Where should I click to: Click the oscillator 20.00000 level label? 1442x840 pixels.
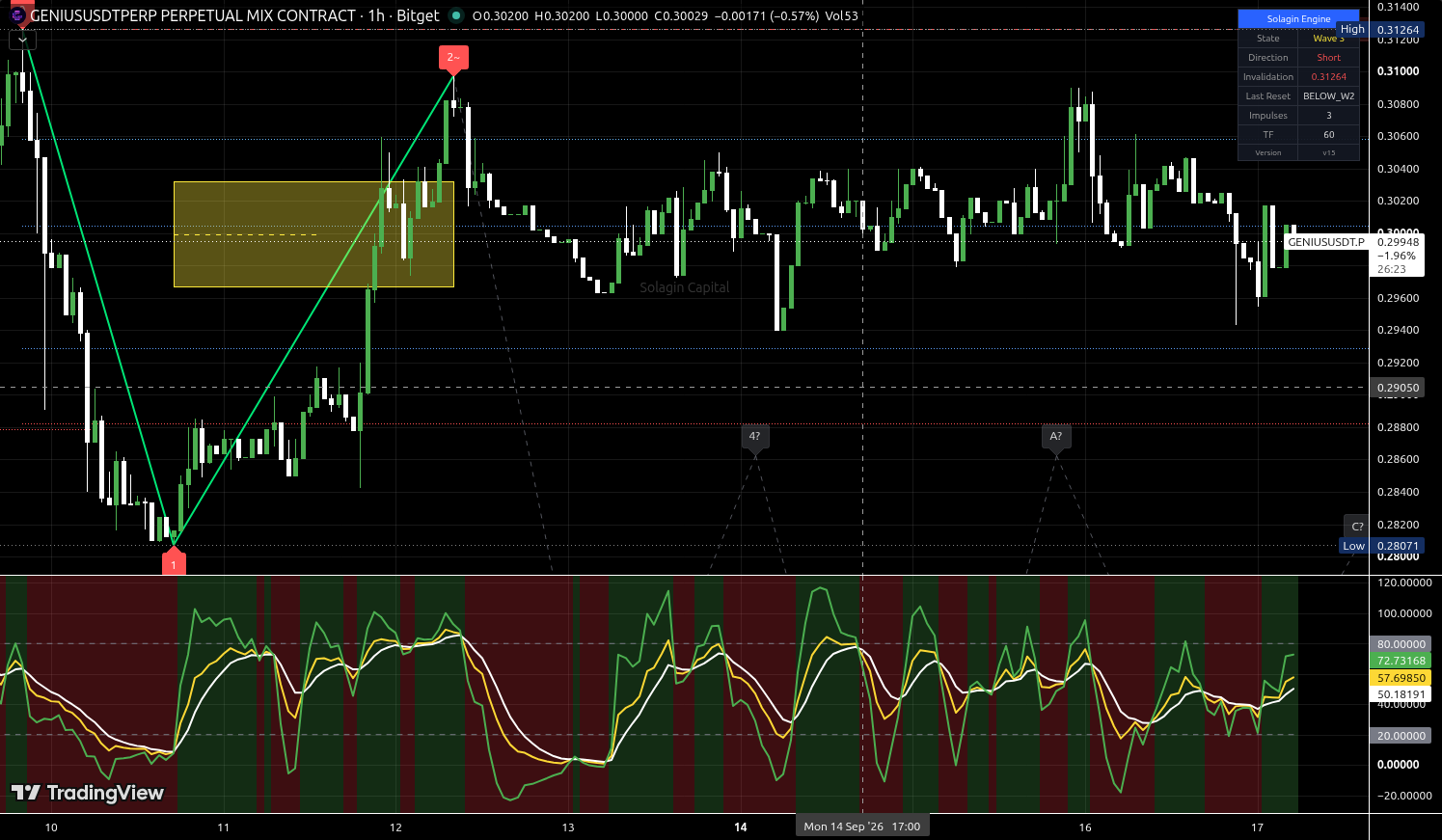point(1401,736)
